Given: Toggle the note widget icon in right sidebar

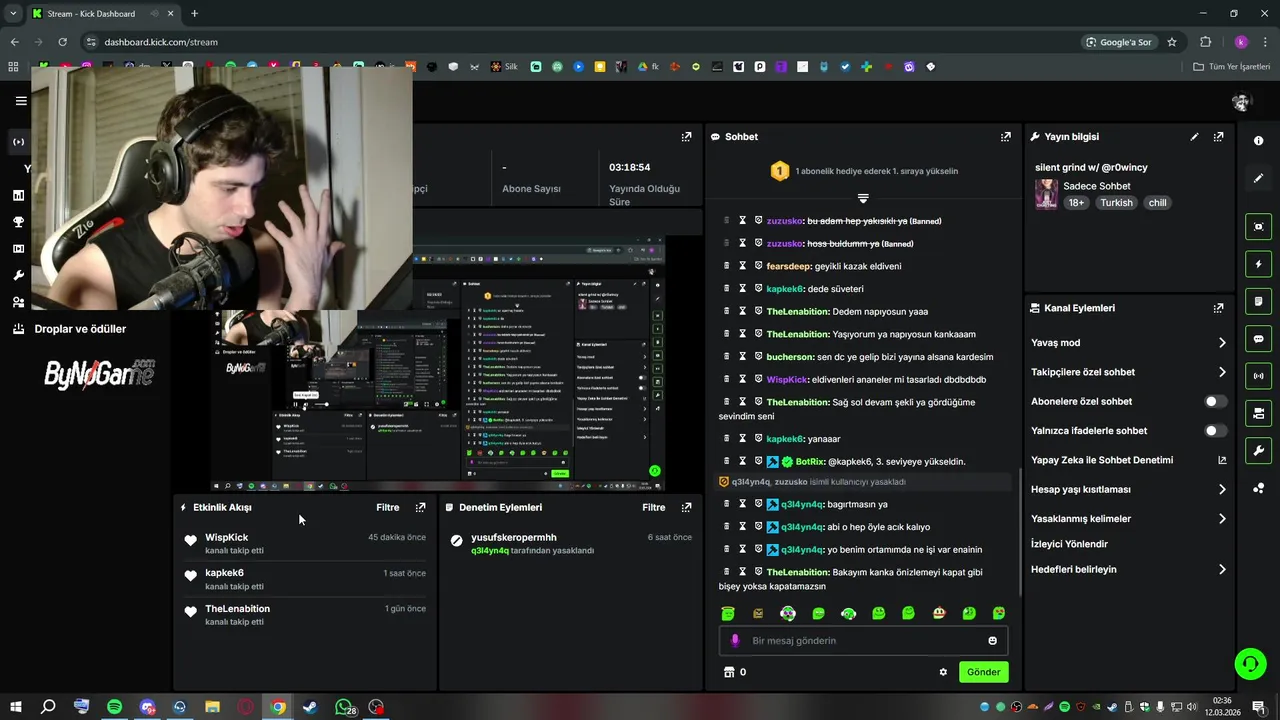Looking at the screenshot, I should pyautogui.click(x=1258, y=301).
